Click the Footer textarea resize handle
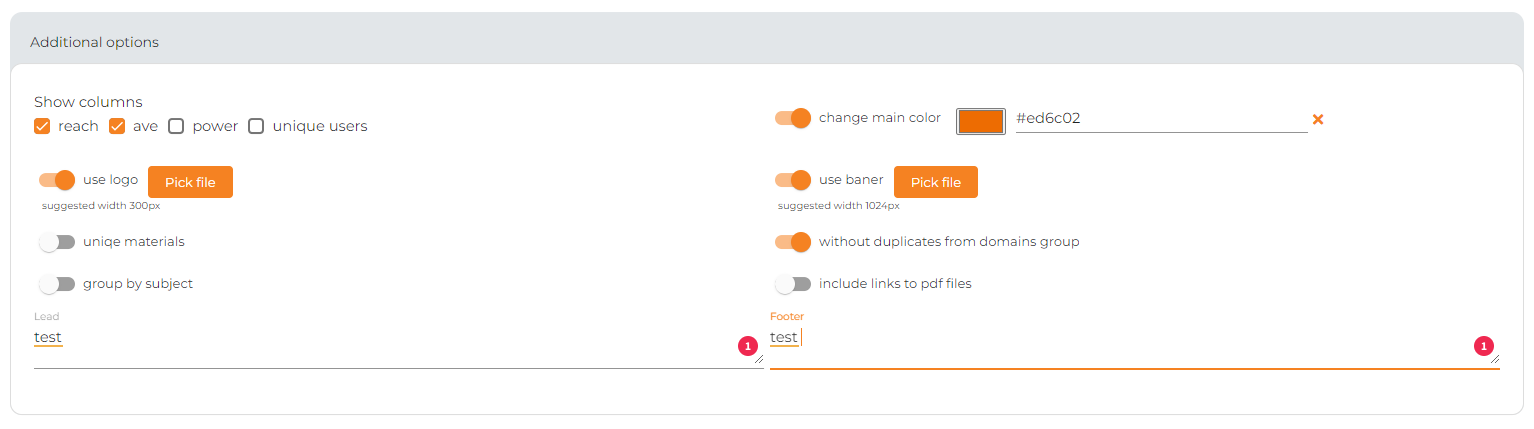The width and height of the screenshot is (1534, 429). (x=1495, y=358)
